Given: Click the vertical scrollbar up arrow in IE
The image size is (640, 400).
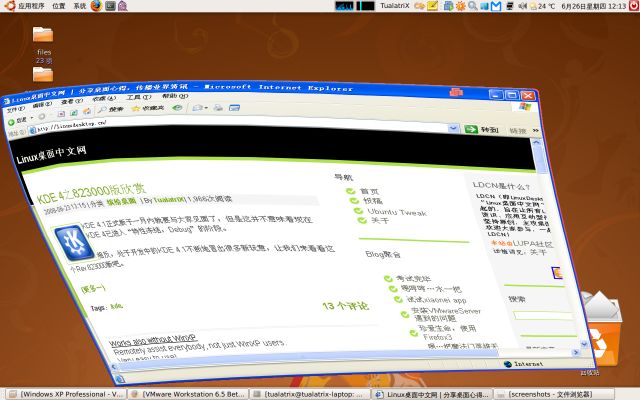Looking at the screenshot, I should click(536, 142).
